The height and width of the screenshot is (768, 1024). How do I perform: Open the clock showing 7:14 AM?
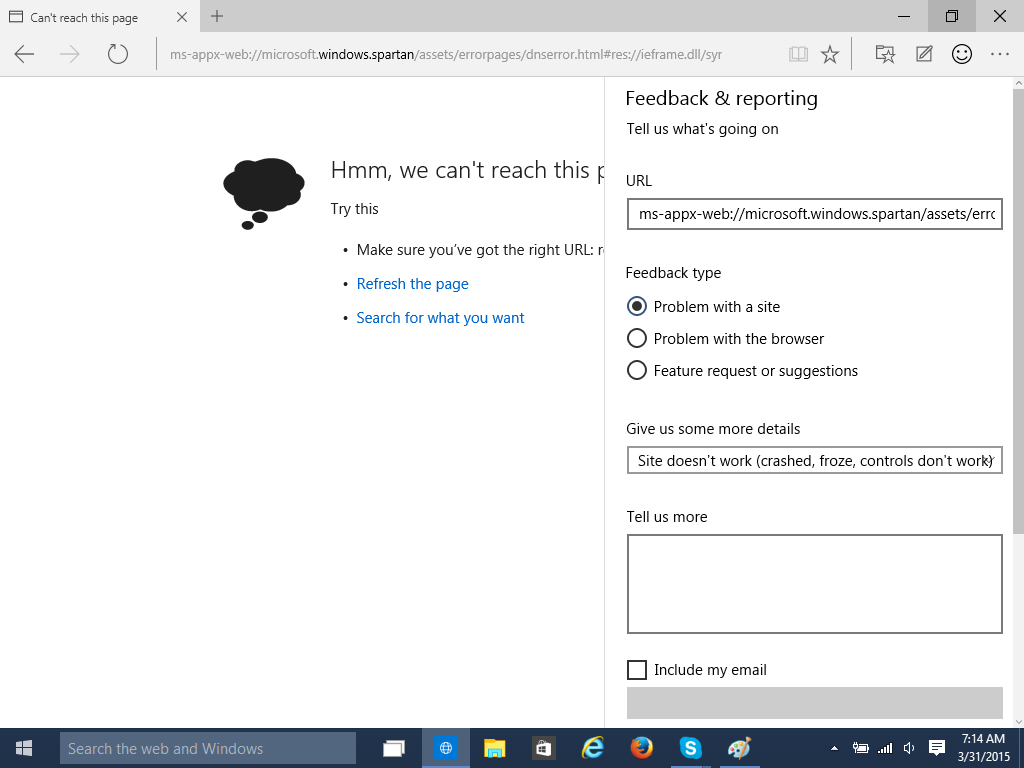(984, 748)
